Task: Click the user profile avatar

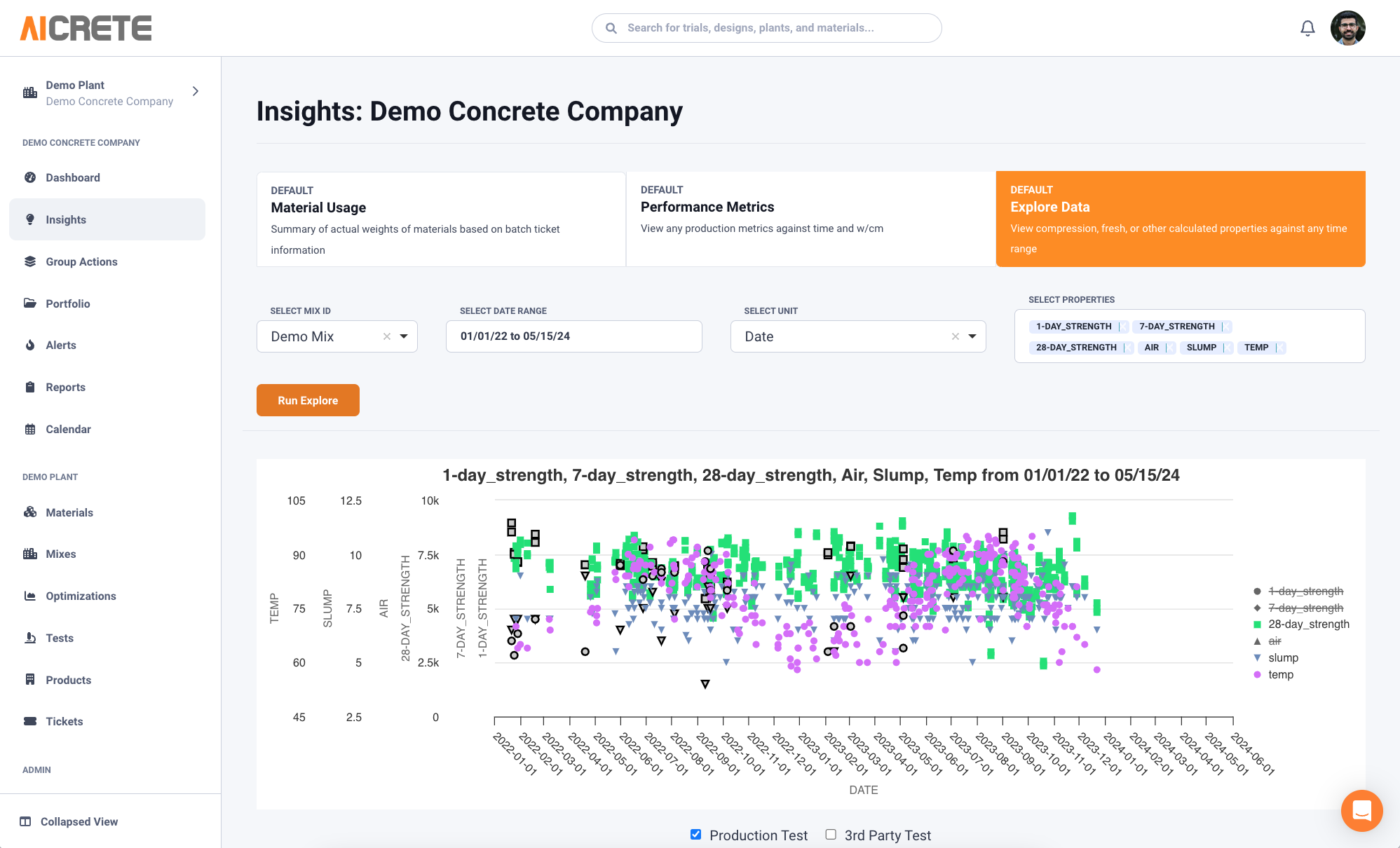Action: click(1347, 28)
